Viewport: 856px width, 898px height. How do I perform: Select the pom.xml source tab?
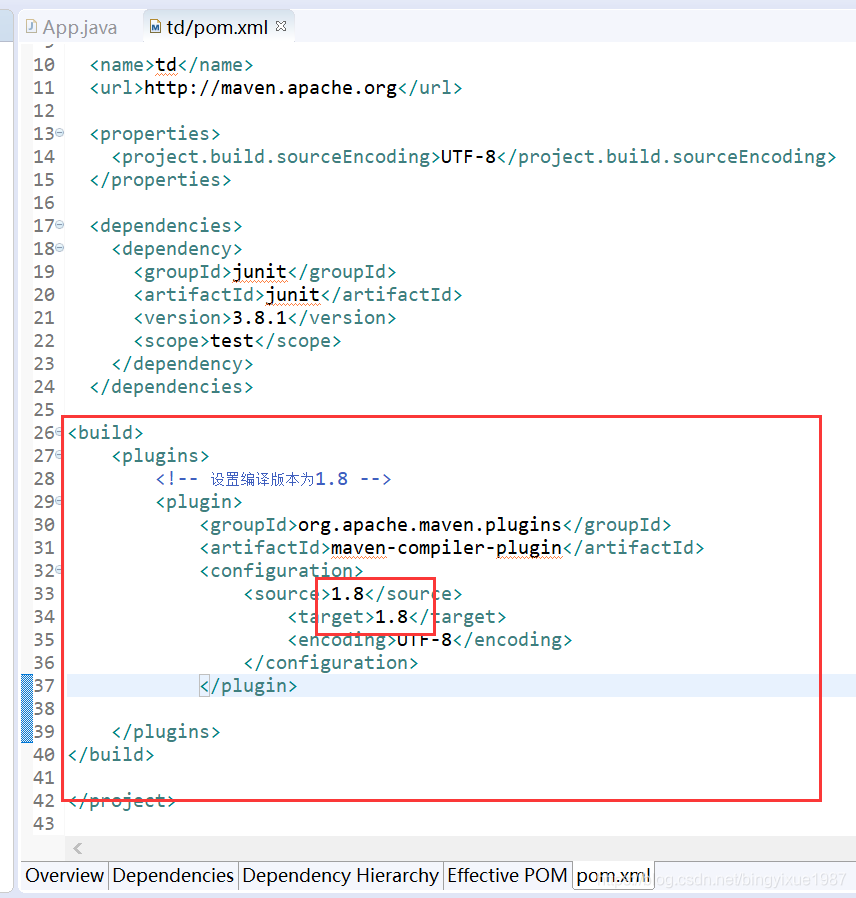point(613,875)
